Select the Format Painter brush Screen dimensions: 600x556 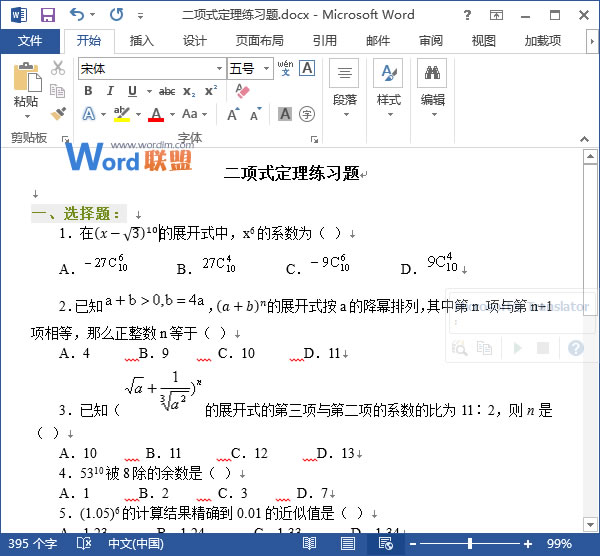58,113
